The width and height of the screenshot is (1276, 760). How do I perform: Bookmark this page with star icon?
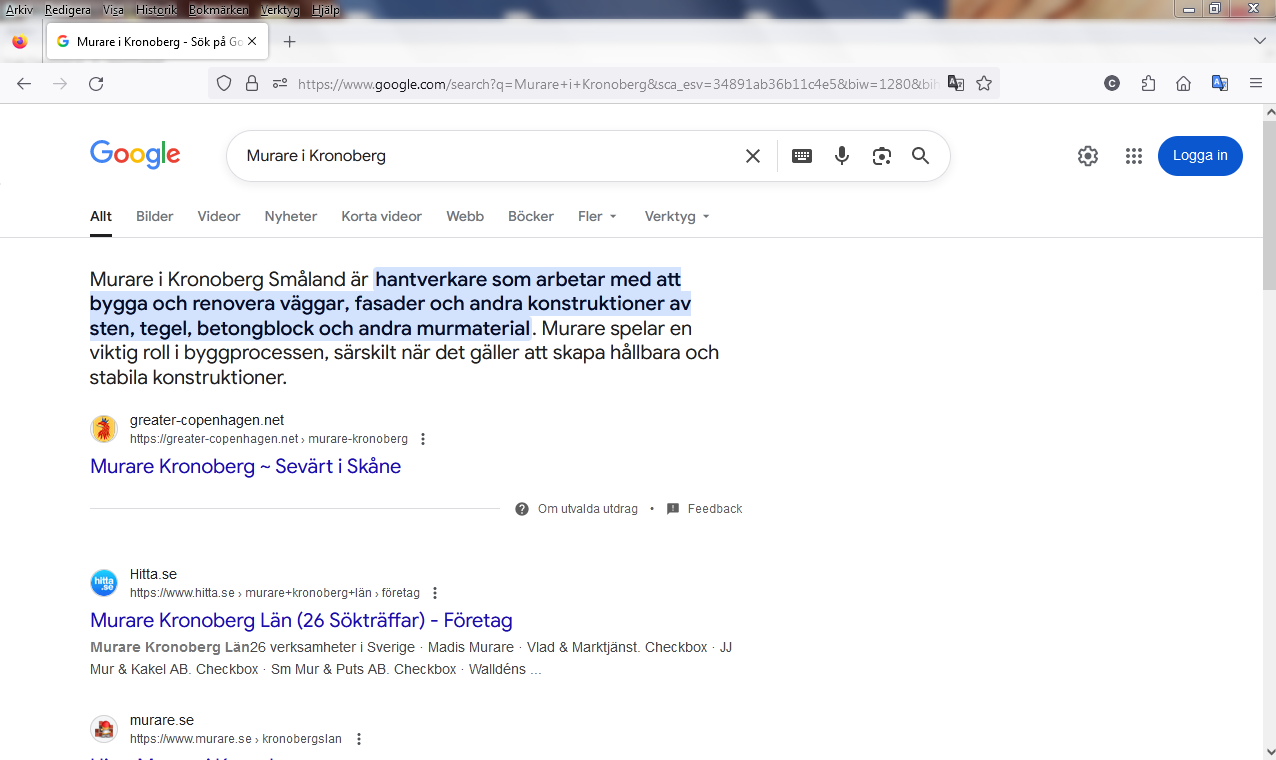pos(984,84)
